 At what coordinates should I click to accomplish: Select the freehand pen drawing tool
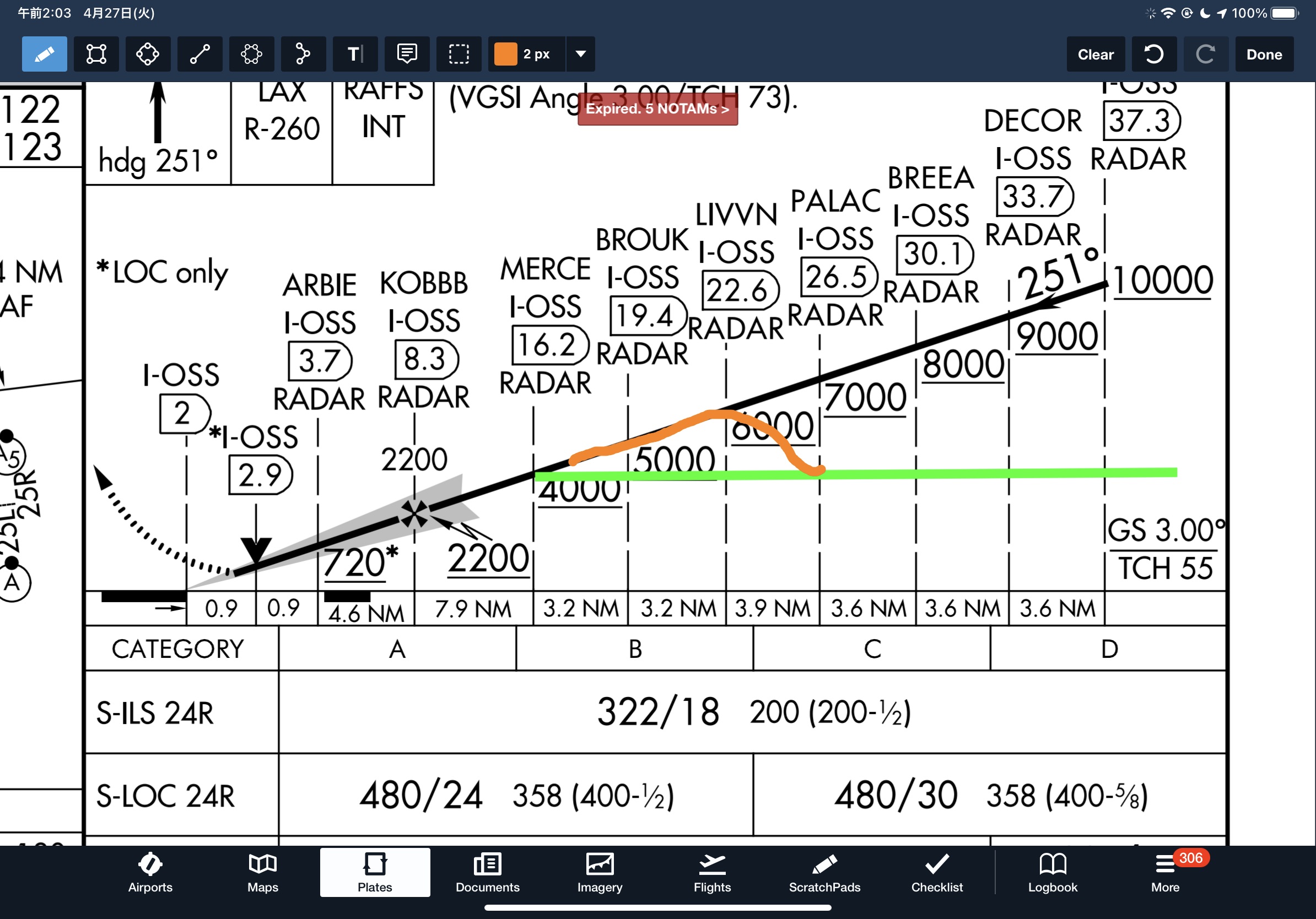click(44, 55)
